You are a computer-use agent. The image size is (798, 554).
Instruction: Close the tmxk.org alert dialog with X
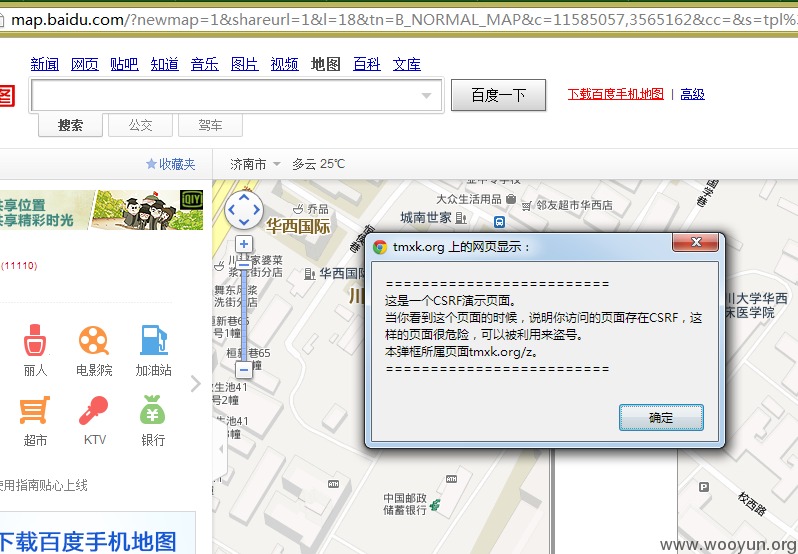click(696, 243)
